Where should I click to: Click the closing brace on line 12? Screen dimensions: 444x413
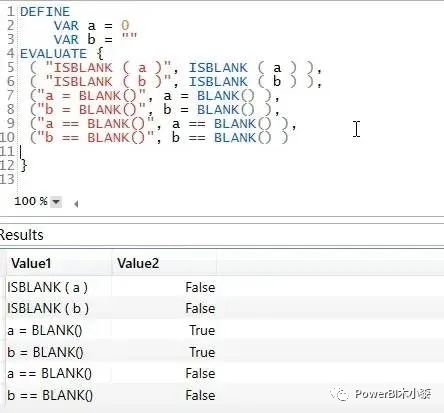pos(24,166)
